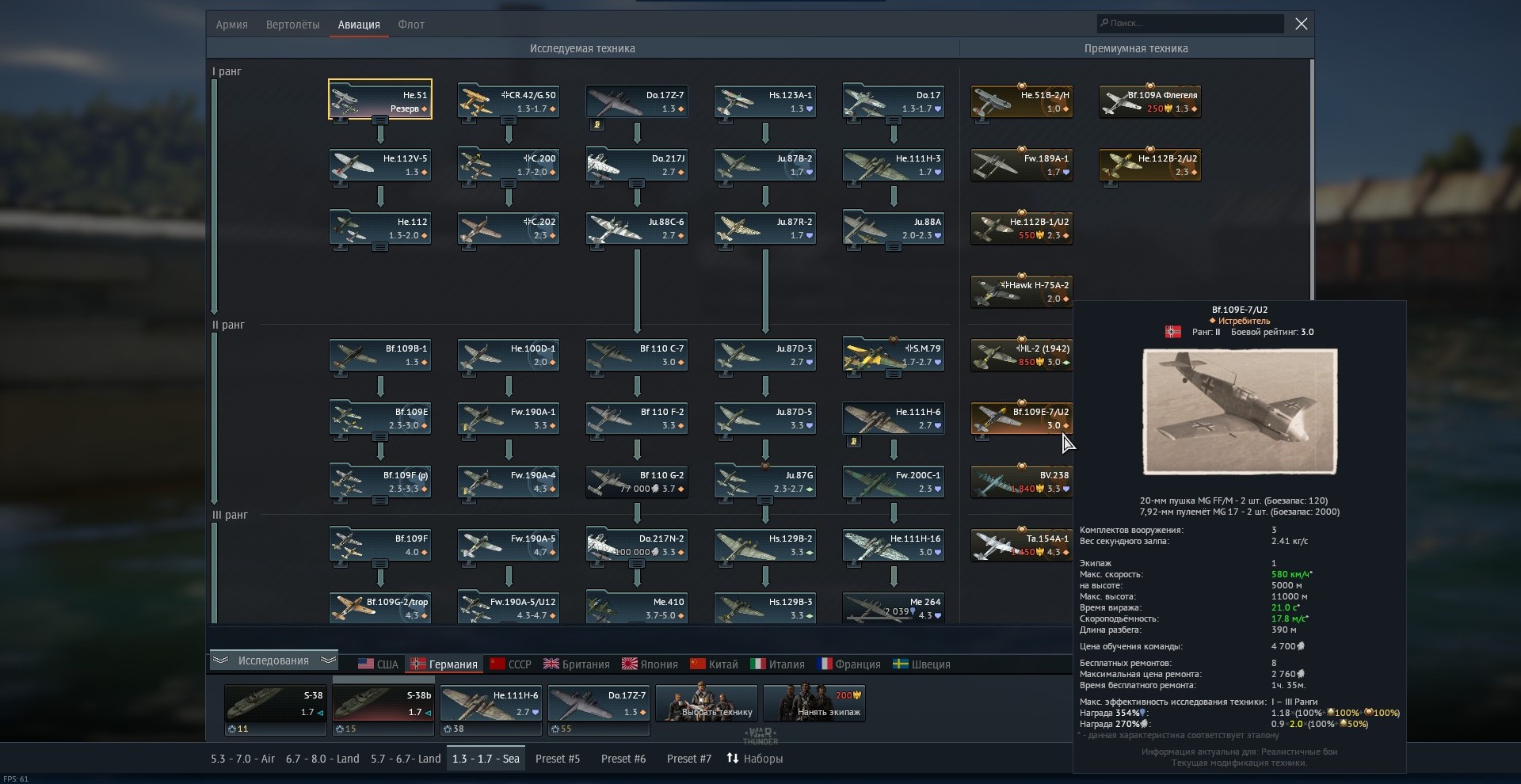
Task: Select premium Fw.189A-1 aircraft card
Action: (1022, 164)
